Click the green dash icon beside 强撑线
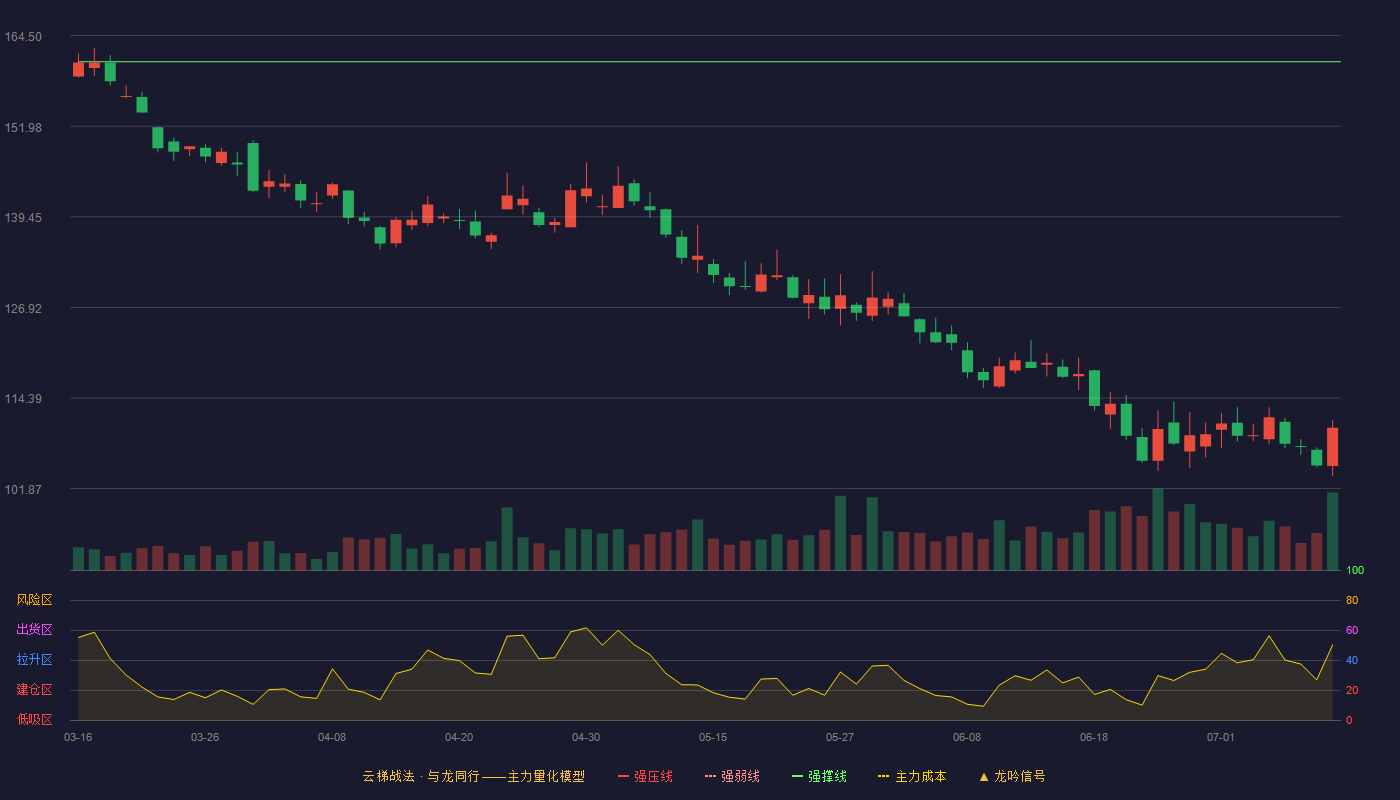The image size is (1400, 800). point(797,776)
